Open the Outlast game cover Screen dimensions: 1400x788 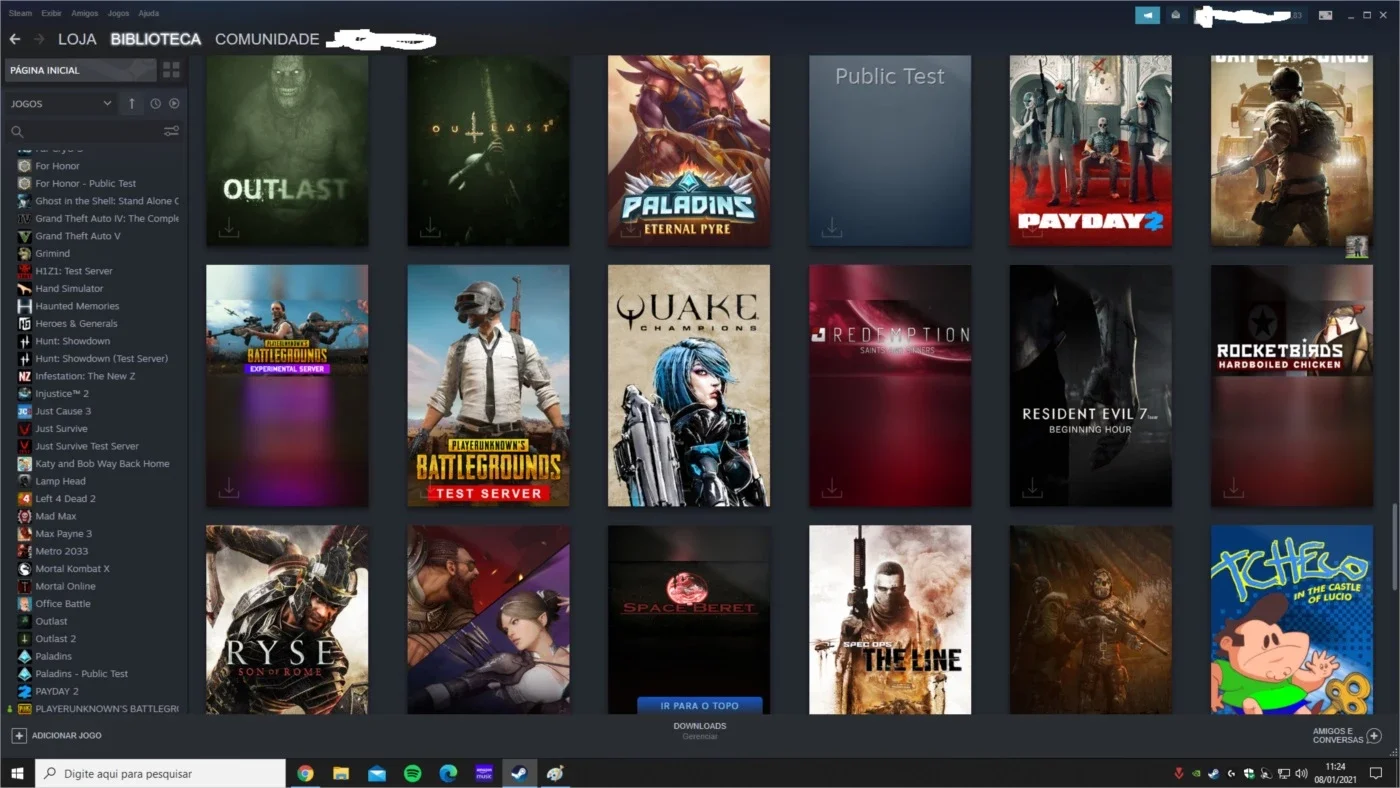click(x=287, y=150)
